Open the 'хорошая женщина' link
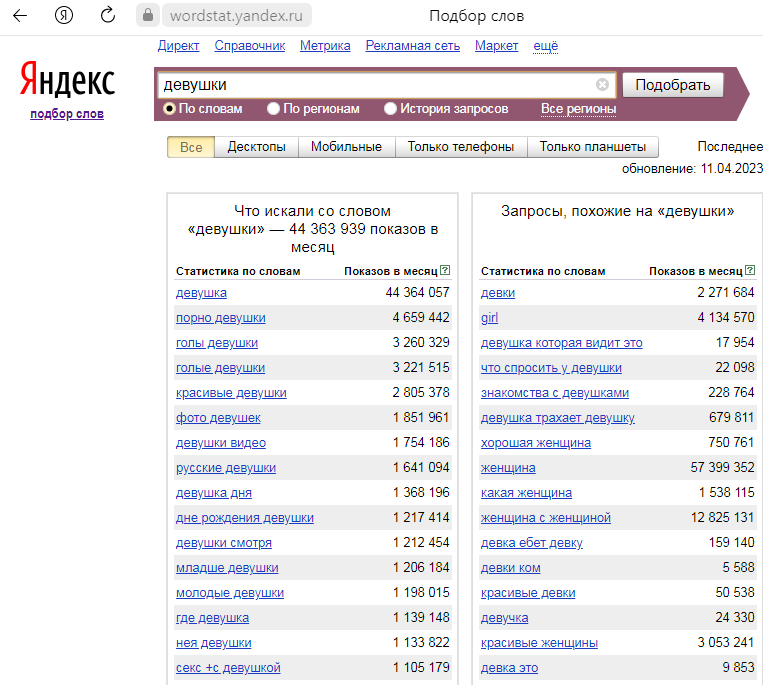The image size is (763, 685). pos(536,443)
